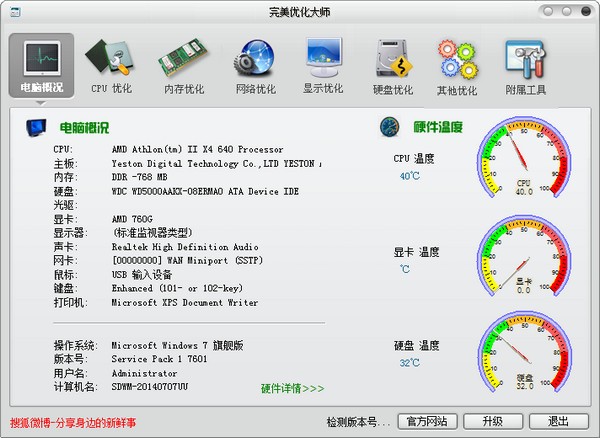The height and width of the screenshot is (438, 600).
Task: Click the 操作系统 label
Action: 75,345
